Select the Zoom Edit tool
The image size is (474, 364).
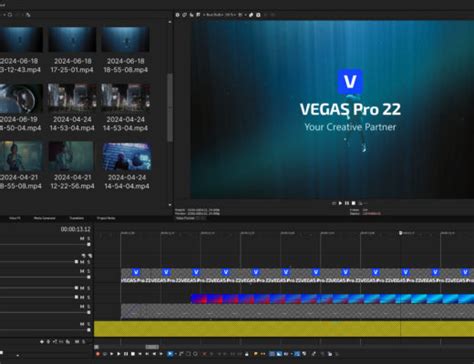(x=195, y=354)
